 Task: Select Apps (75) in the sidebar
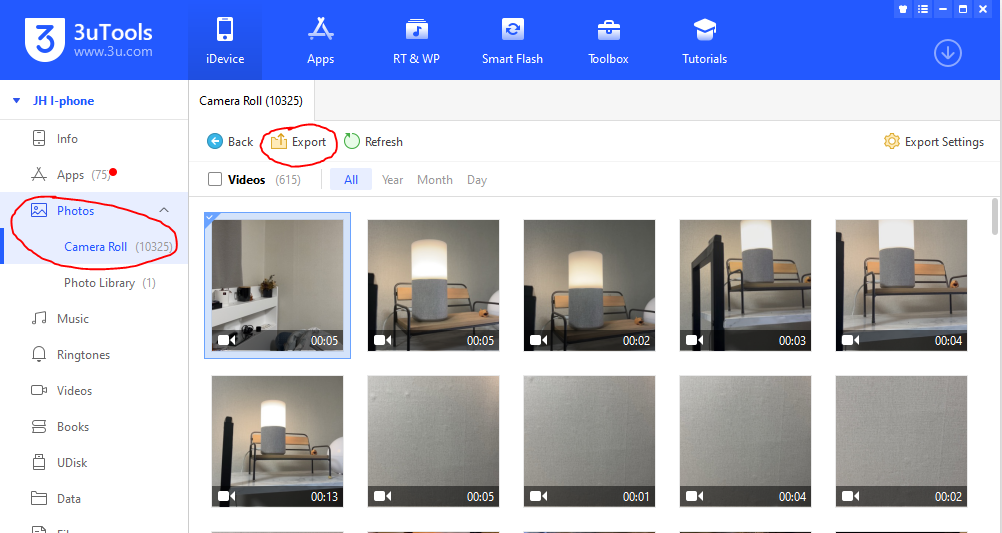(x=94, y=174)
